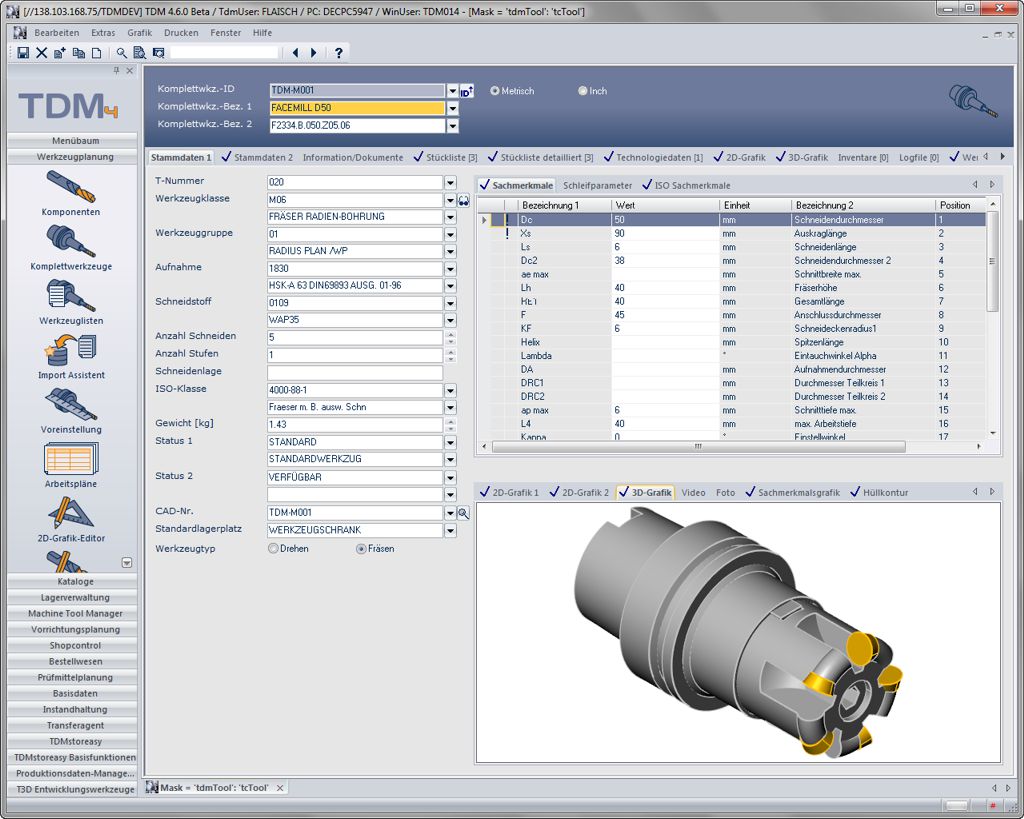Select the Metrisch radio button
Image resolution: width=1024 pixels, height=819 pixels.
pos(494,91)
